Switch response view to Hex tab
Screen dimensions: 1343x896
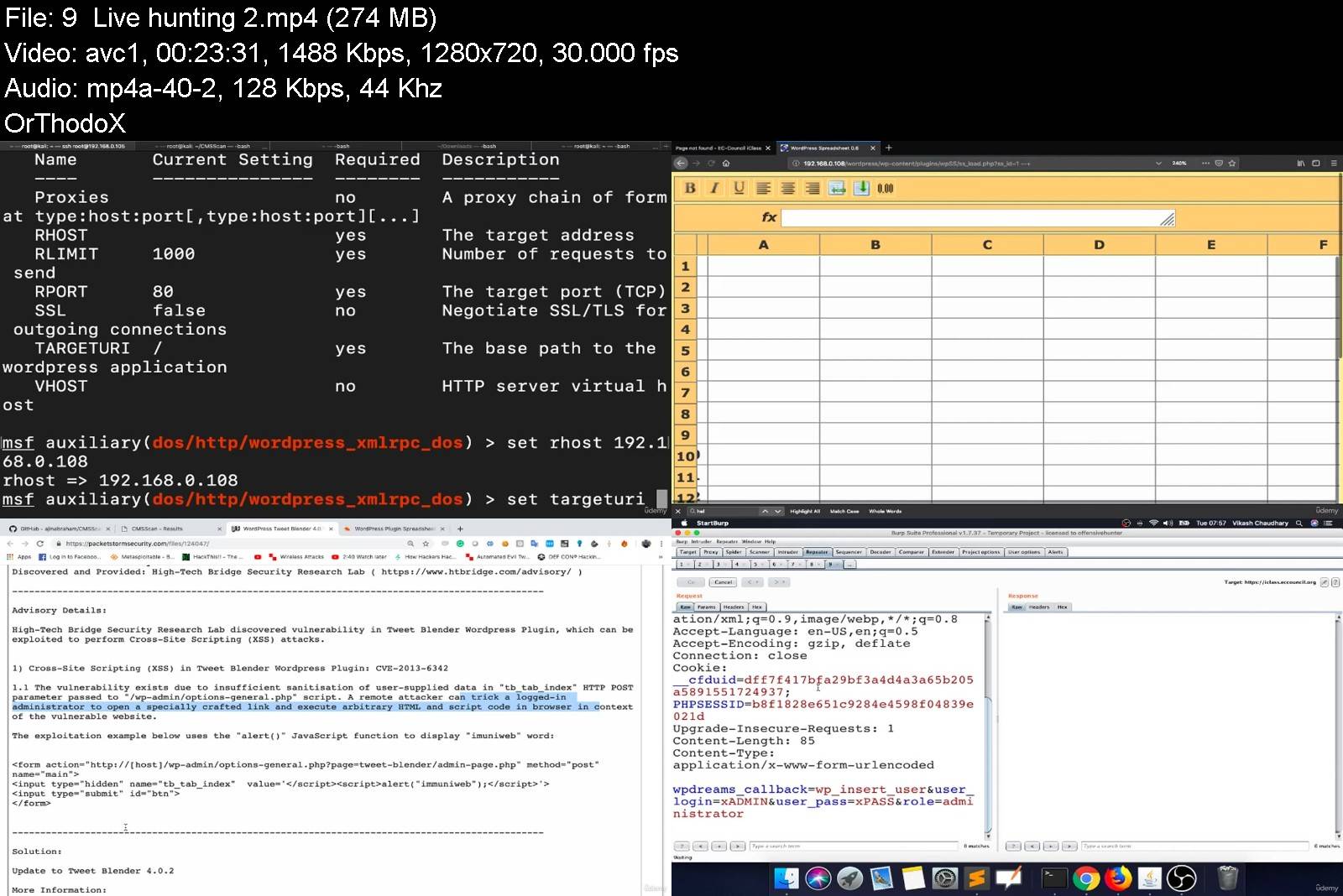(x=1062, y=607)
